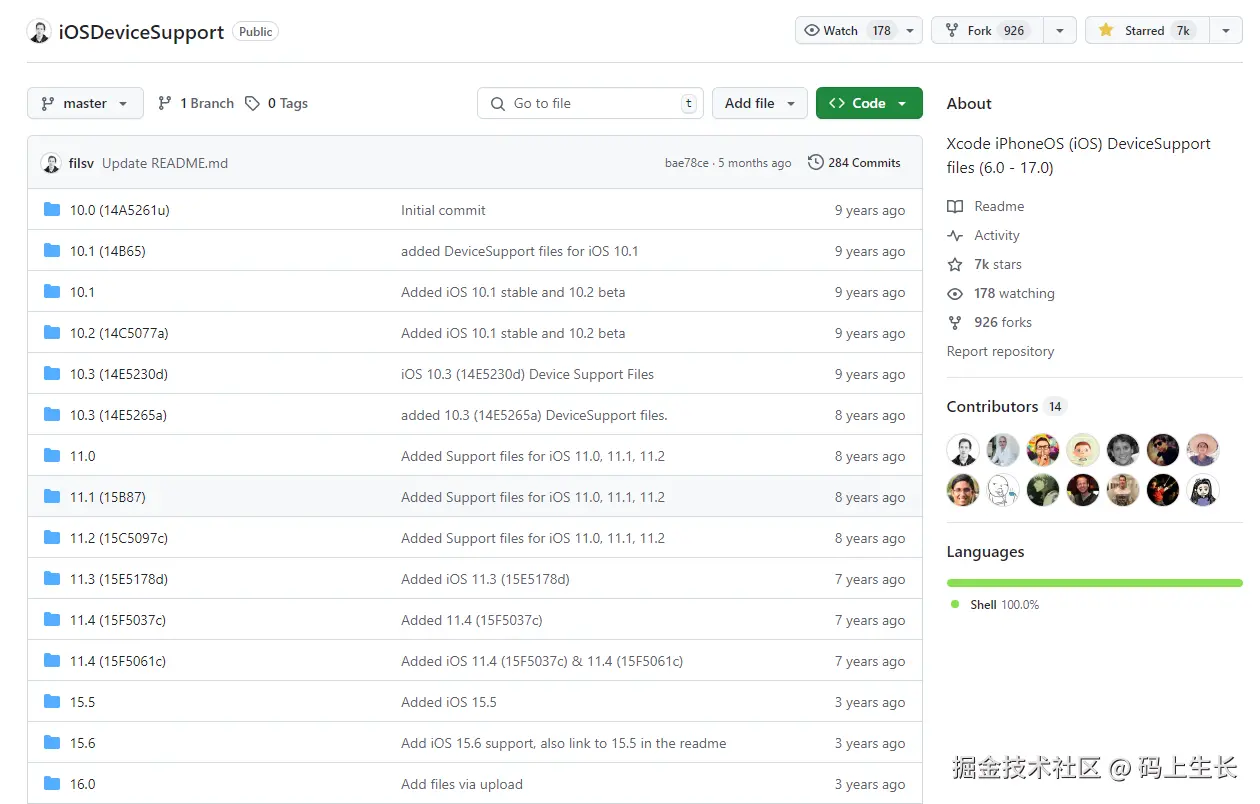Open the filsv author link
Viewport: 1260px width, 804px height.
[81, 163]
